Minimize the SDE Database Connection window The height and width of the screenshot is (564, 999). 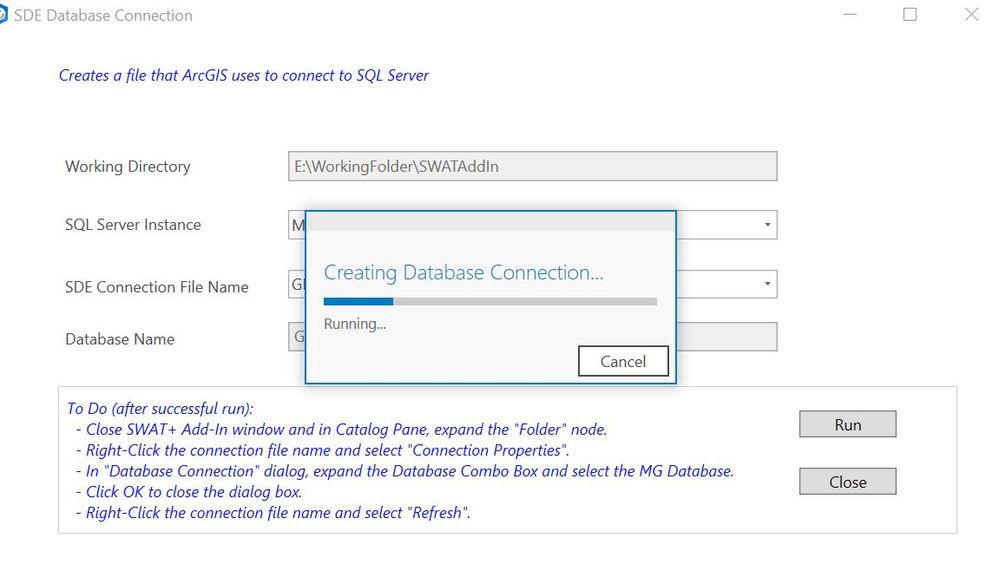850,15
